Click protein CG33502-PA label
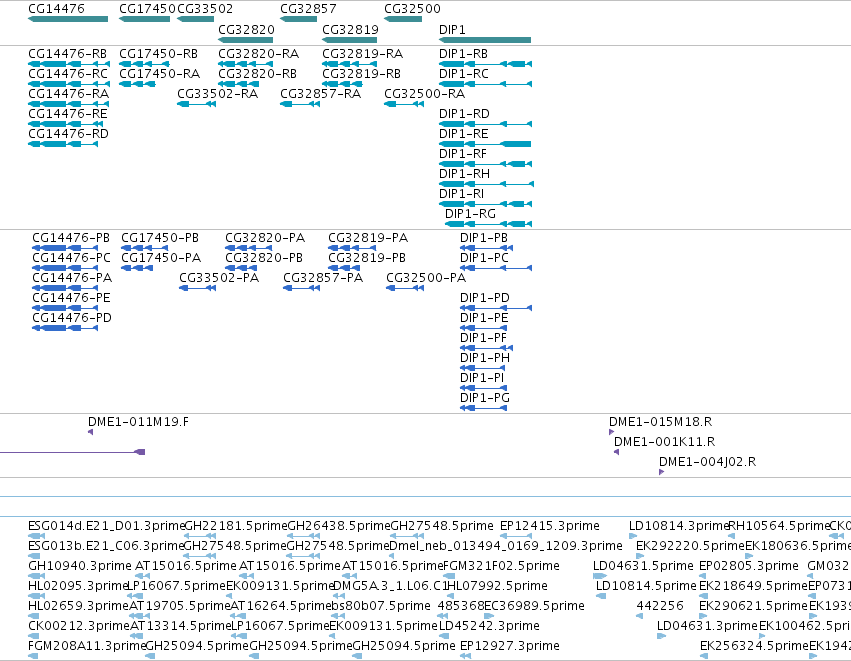This screenshot has width=851, height=661. click(219, 278)
